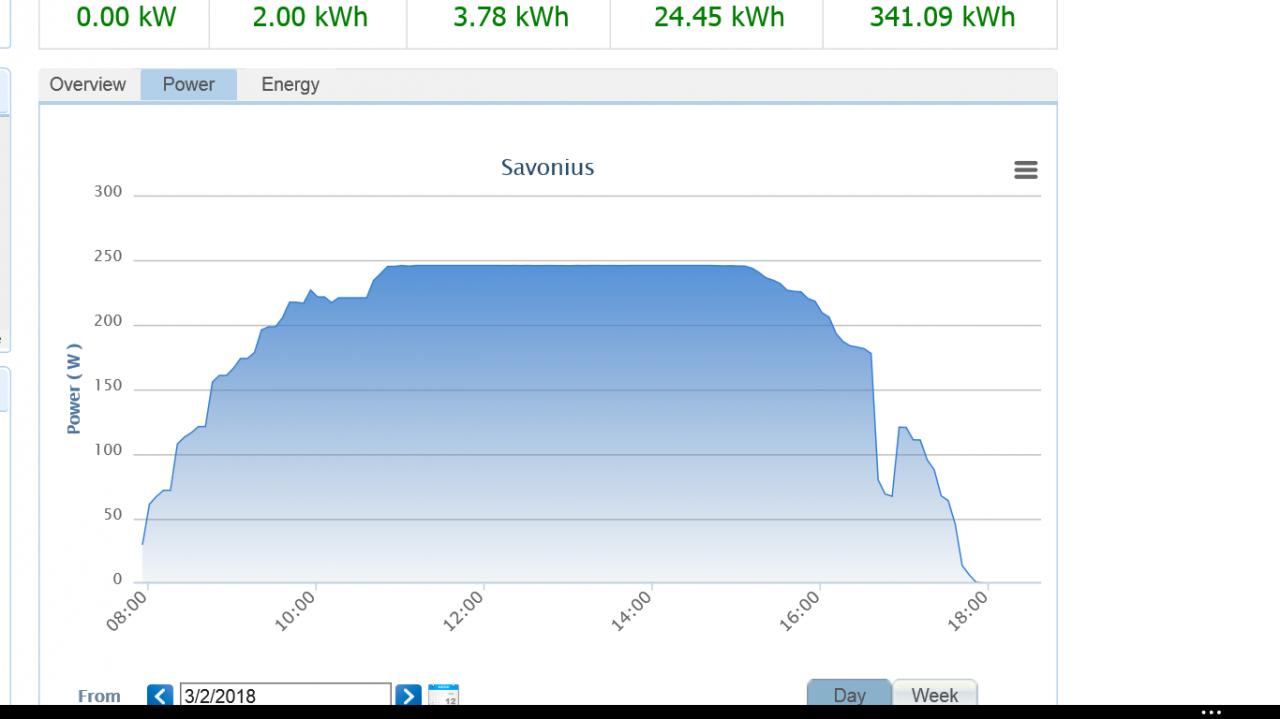Click the 14:00 time axis label

(x=631, y=610)
